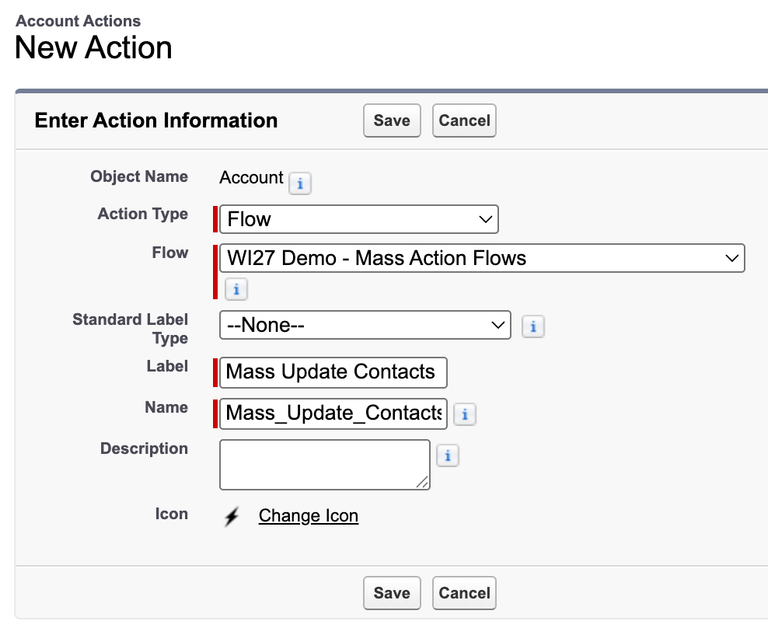Click the 'Icon' field label
The height and width of the screenshot is (628, 768).
click(171, 513)
